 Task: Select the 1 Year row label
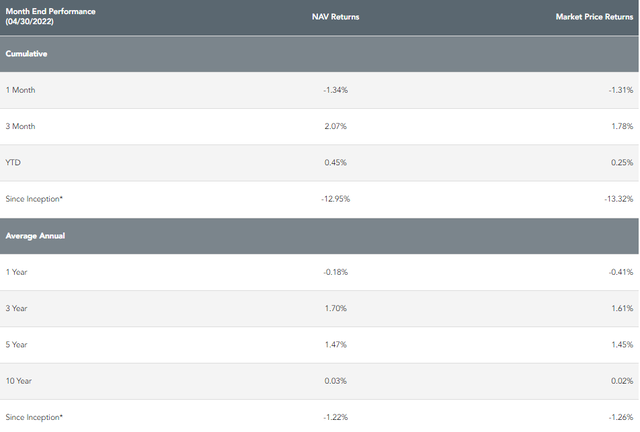coord(20,272)
